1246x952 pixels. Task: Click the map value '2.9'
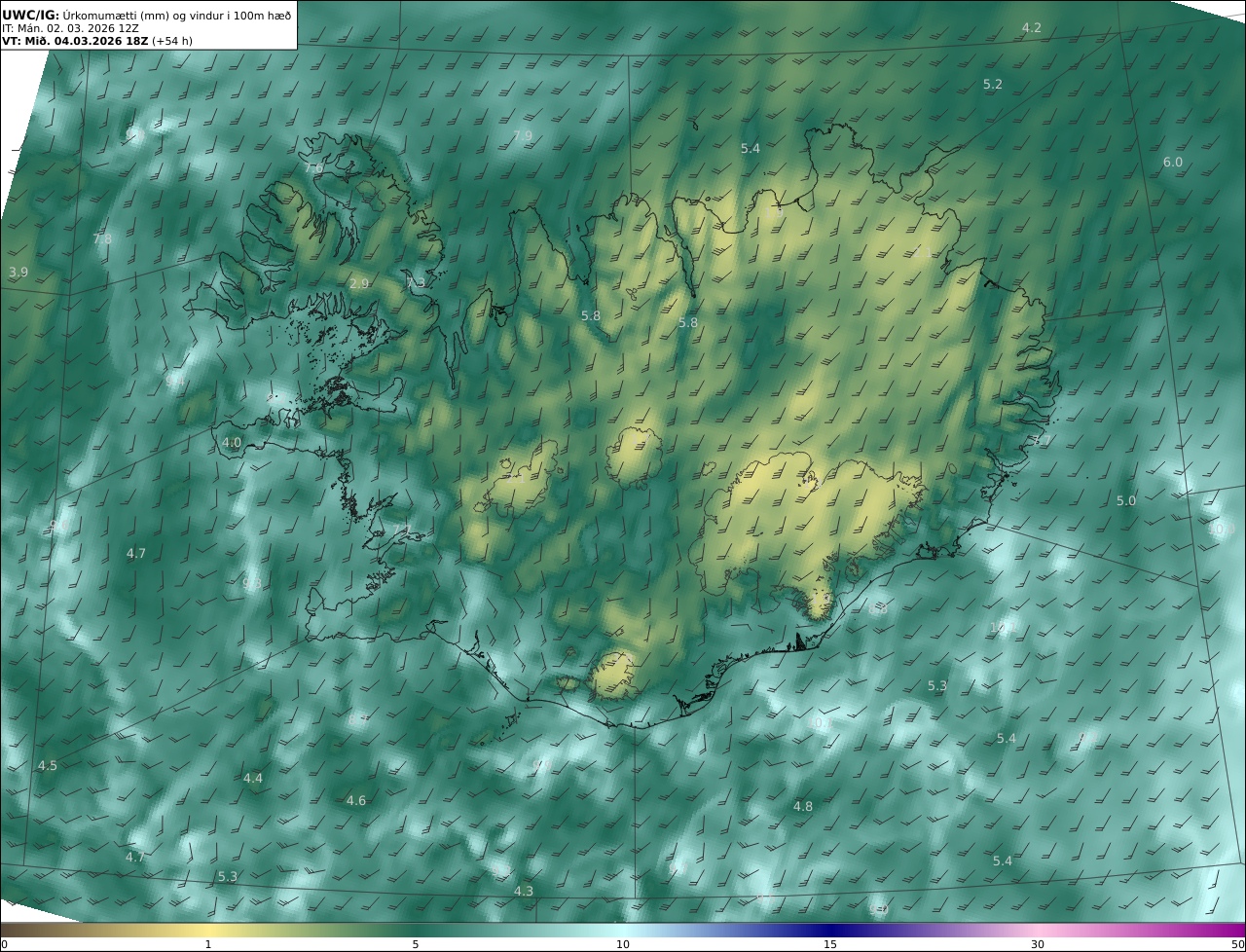coord(359,283)
